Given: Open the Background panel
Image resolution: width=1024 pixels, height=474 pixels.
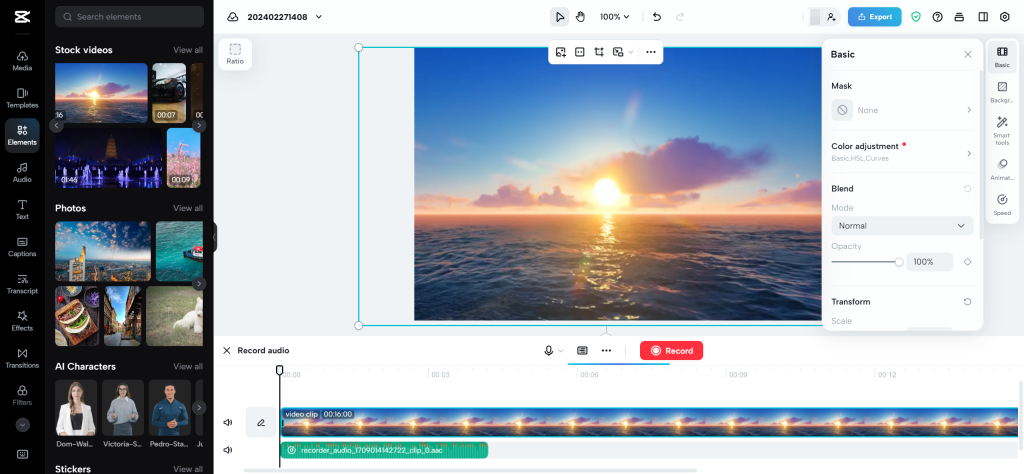Looking at the screenshot, I should coord(1002,92).
